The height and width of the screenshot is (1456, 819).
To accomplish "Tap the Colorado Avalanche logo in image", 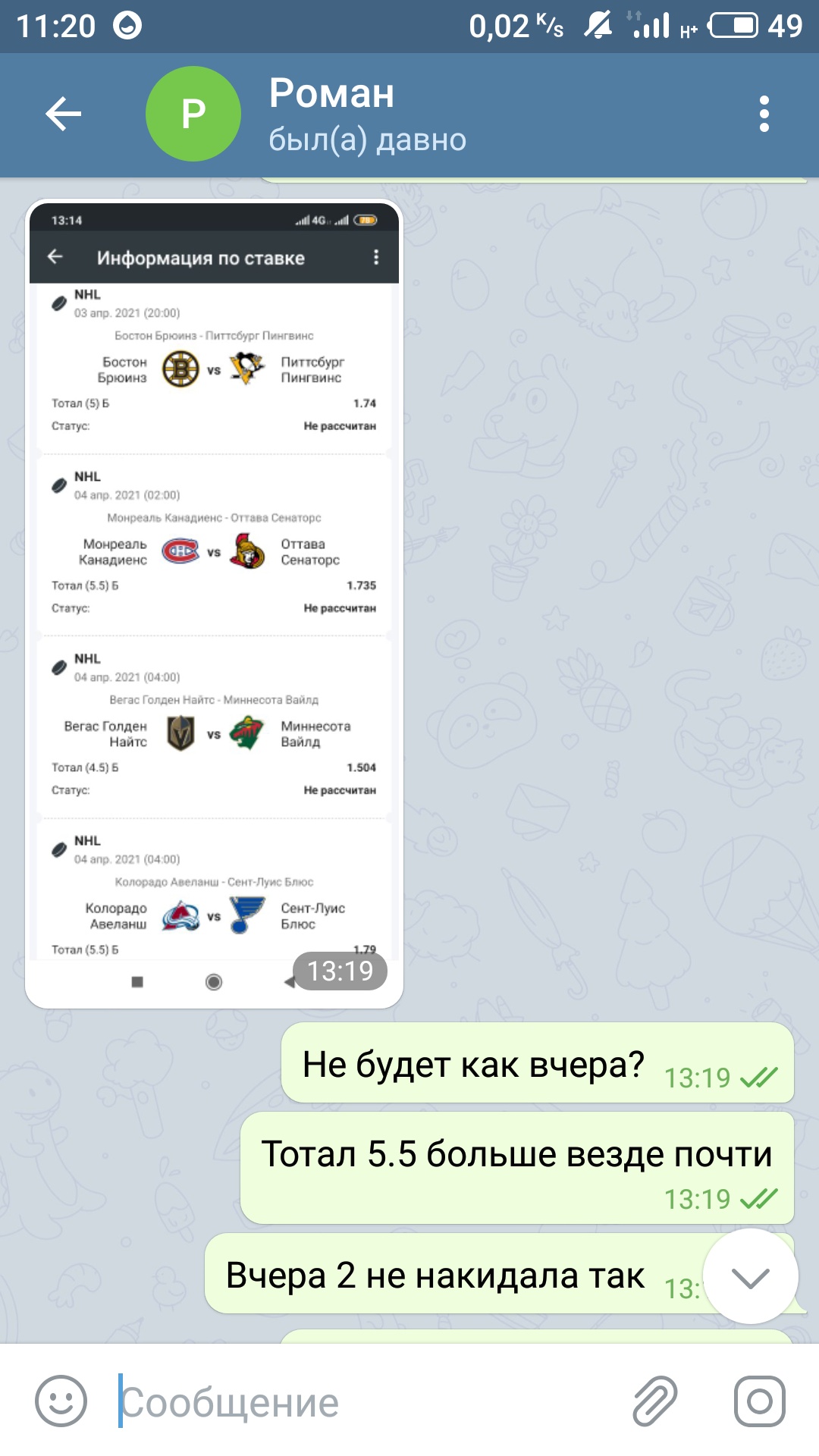I will pos(180,915).
